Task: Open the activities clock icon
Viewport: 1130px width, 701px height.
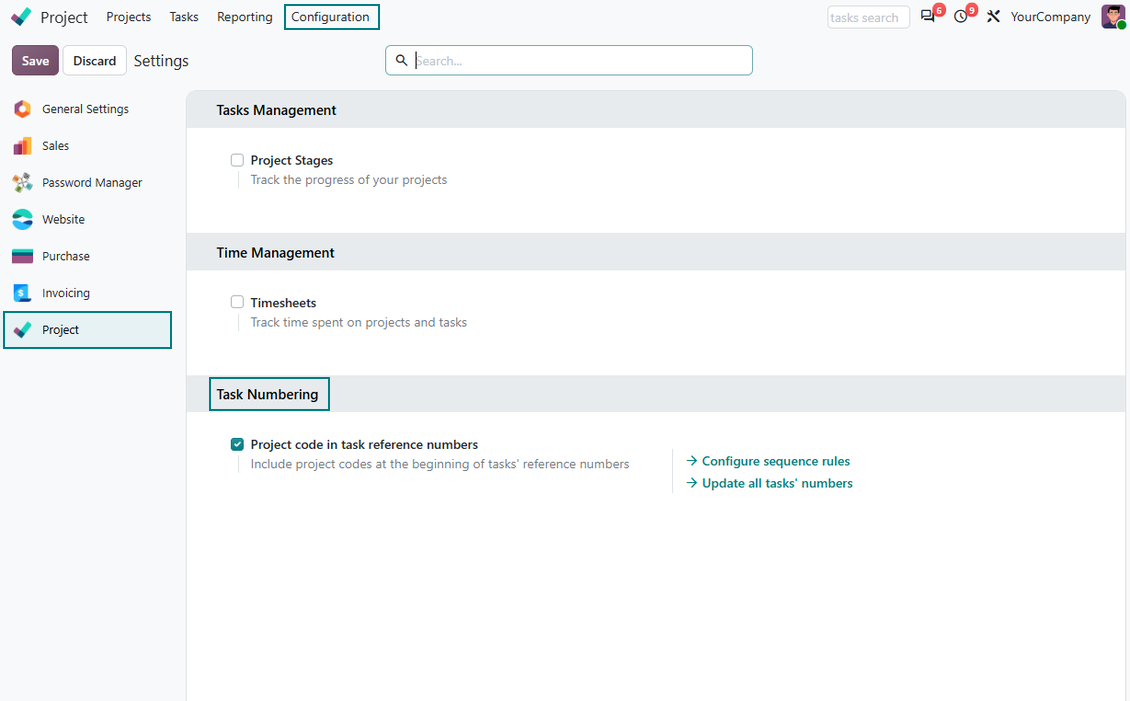Action: (961, 17)
